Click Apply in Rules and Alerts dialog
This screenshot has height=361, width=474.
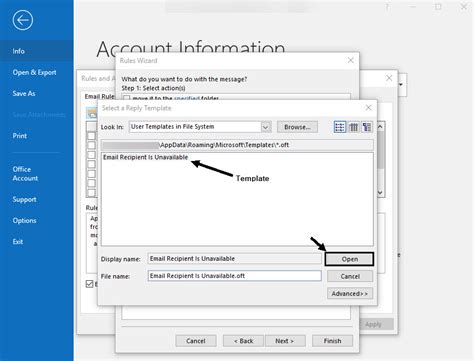373,324
